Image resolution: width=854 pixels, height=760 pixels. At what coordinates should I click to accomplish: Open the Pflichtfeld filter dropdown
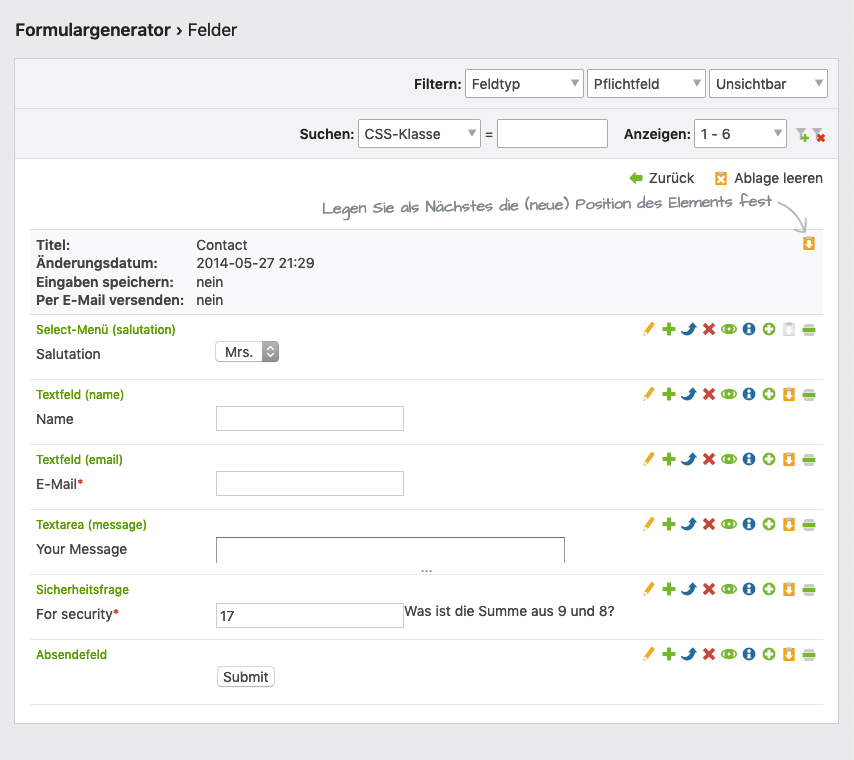(x=646, y=84)
